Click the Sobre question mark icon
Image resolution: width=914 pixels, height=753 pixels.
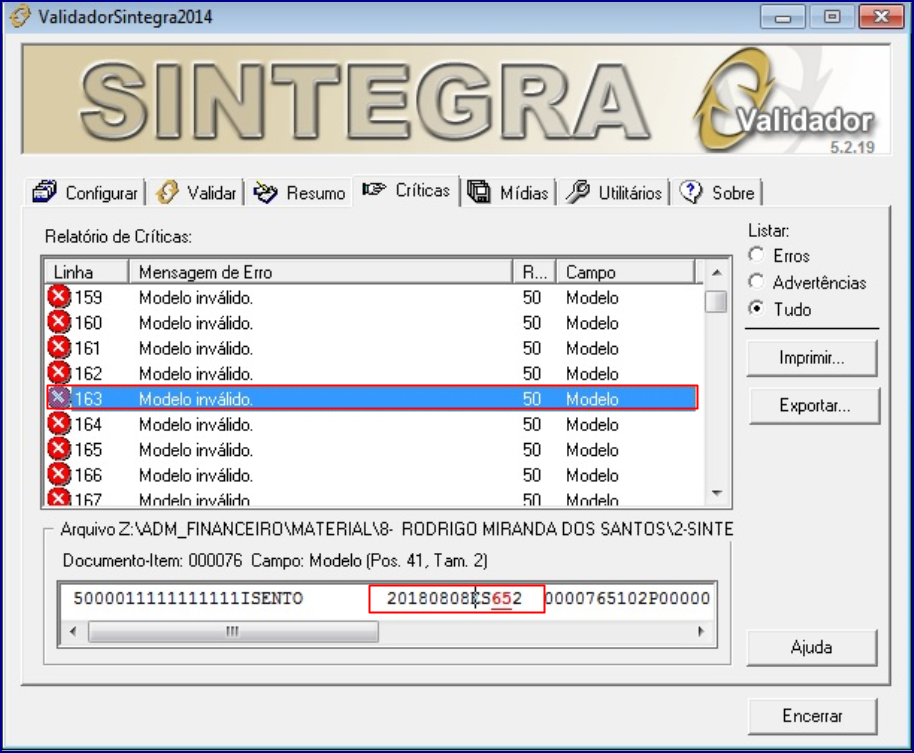tap(691, 192)
